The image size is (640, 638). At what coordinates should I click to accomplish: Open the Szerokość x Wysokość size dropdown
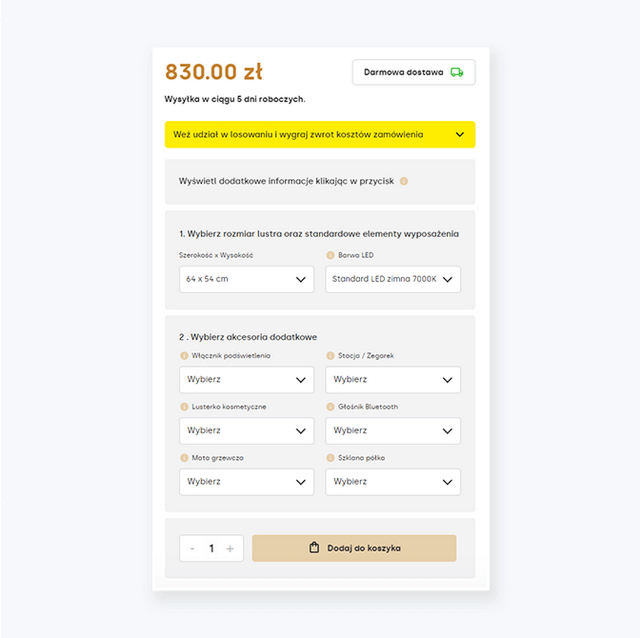pos(246,279)
